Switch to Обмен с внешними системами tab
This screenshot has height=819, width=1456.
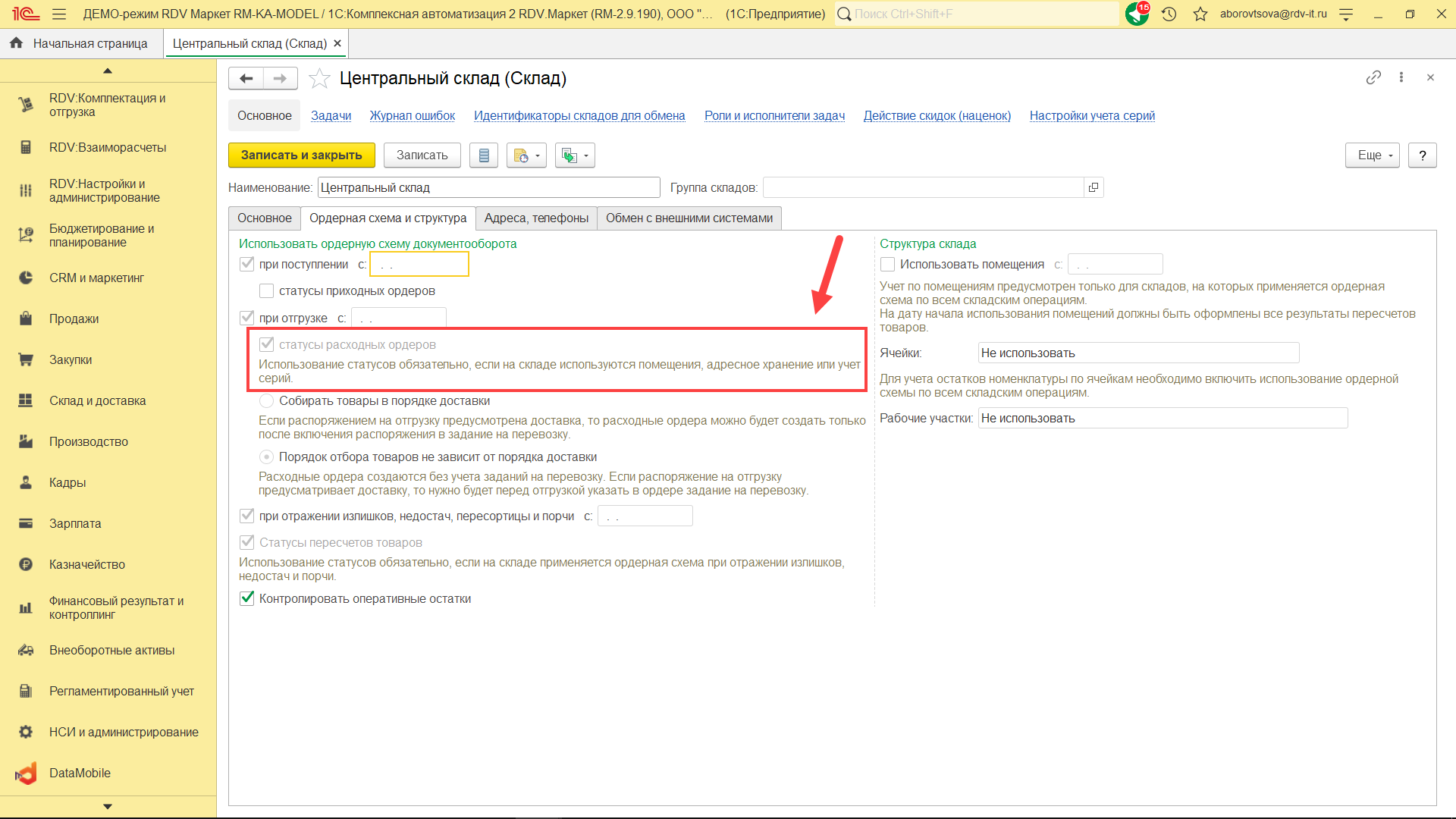coord(689,218)
